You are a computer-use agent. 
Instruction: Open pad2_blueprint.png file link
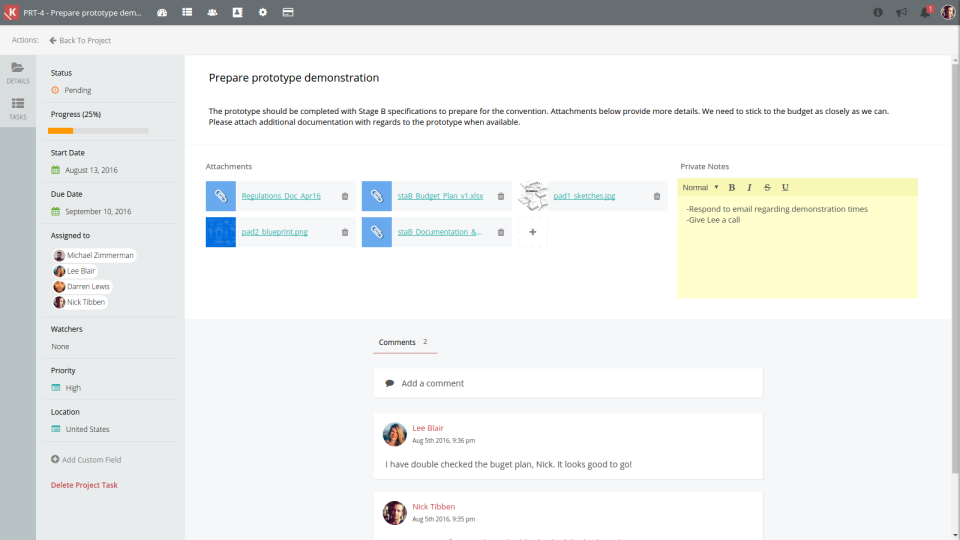coord(274,232)
